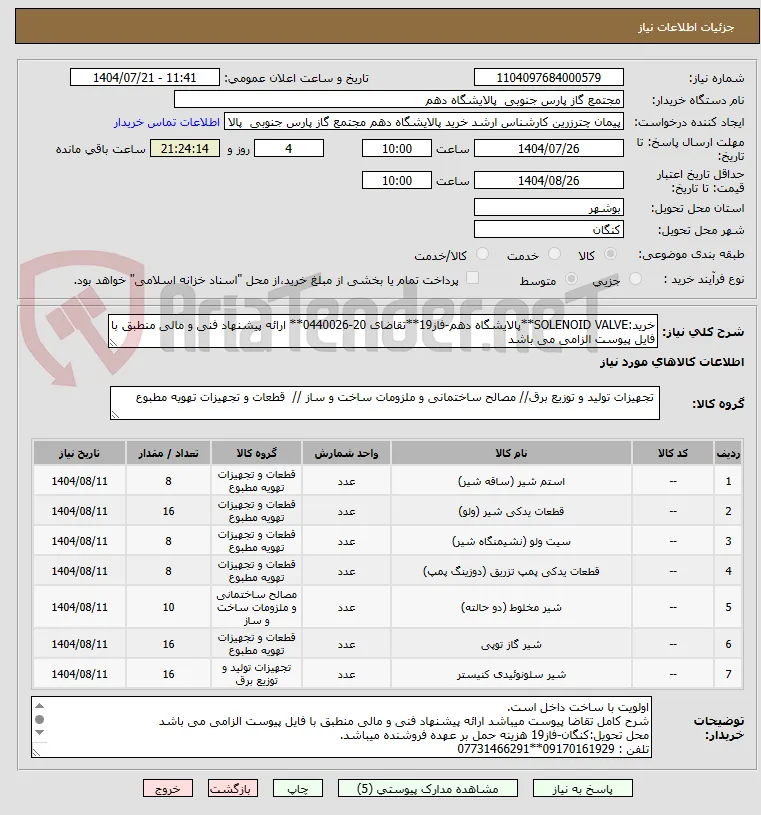Click the تعداد / مقدار column header
The height and width of the screenshot is (815, 761).
168,453
